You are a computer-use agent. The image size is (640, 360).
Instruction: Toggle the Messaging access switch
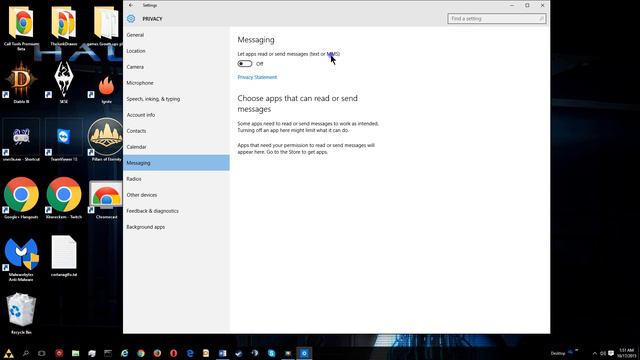(244, 64)
